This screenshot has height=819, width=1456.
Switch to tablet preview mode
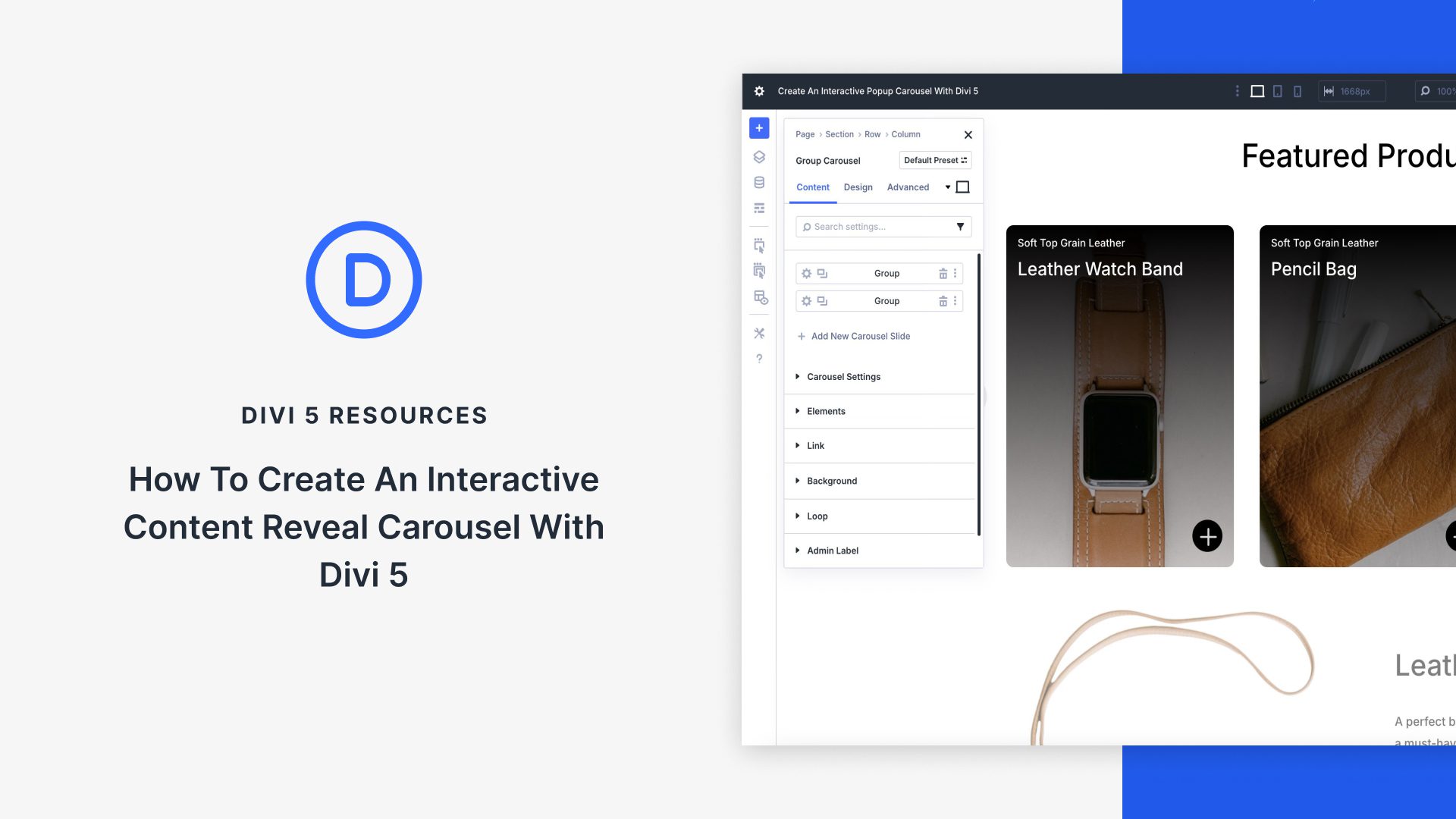point(1279,91)
